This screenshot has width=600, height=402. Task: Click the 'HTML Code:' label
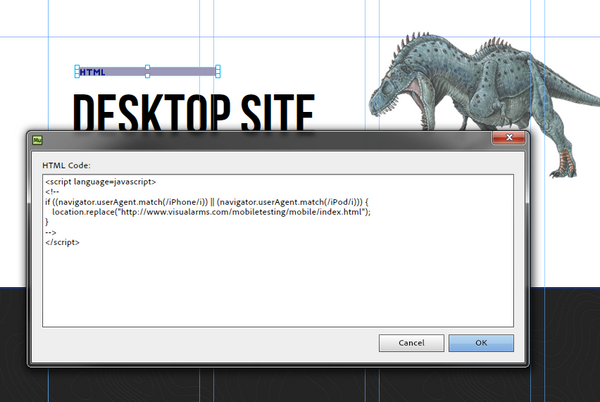pos(66,165)
